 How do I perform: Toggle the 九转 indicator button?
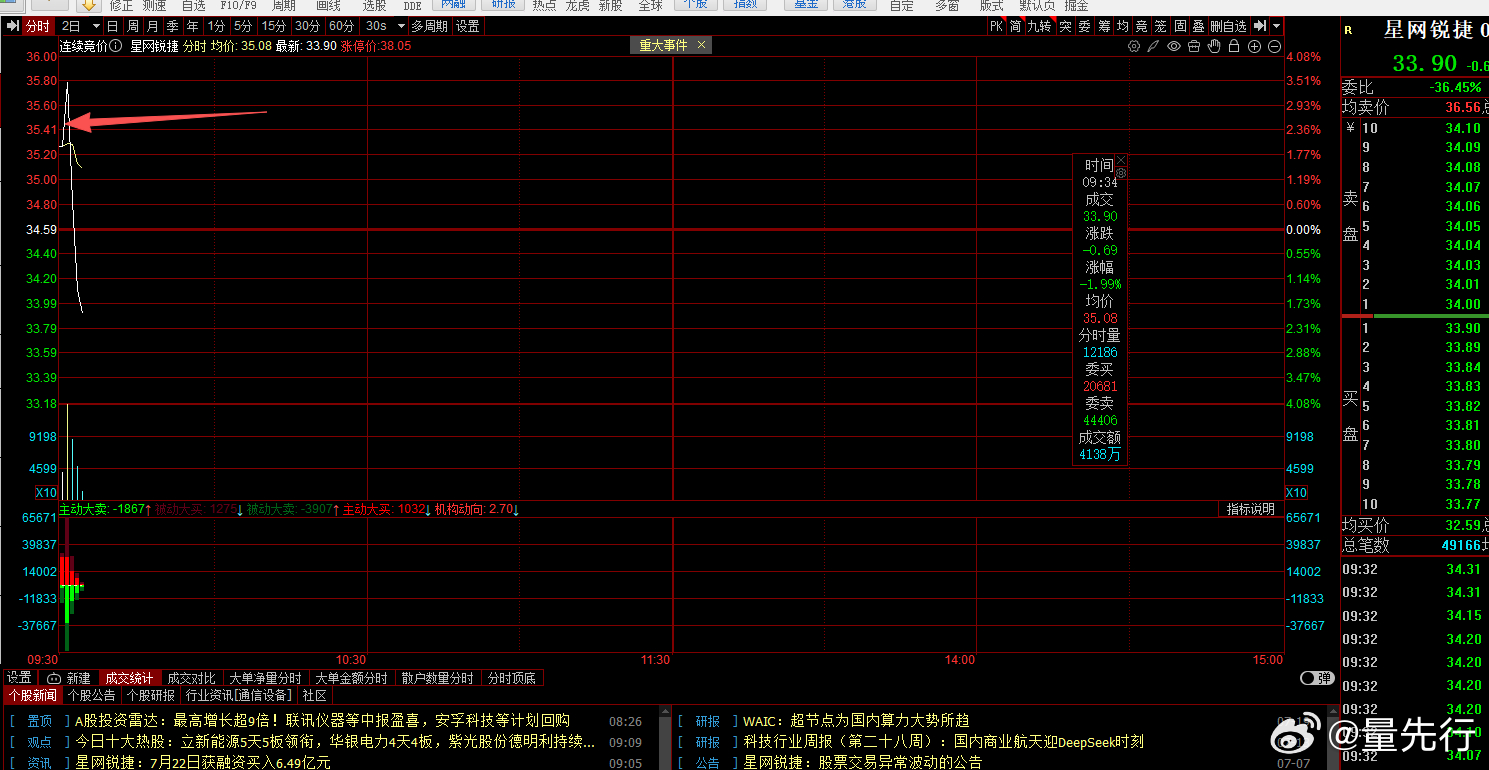coord(1040,26)
